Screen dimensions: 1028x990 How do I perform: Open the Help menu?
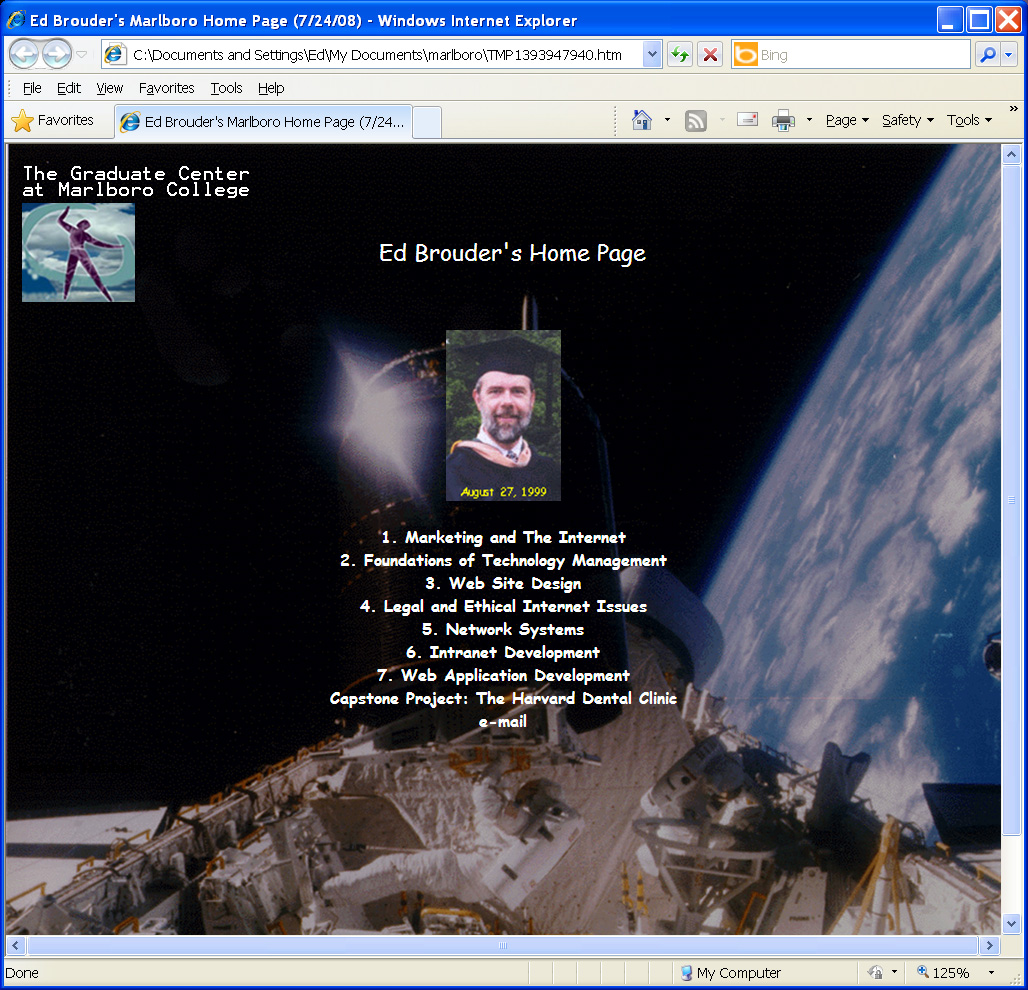tap(271, 88)
